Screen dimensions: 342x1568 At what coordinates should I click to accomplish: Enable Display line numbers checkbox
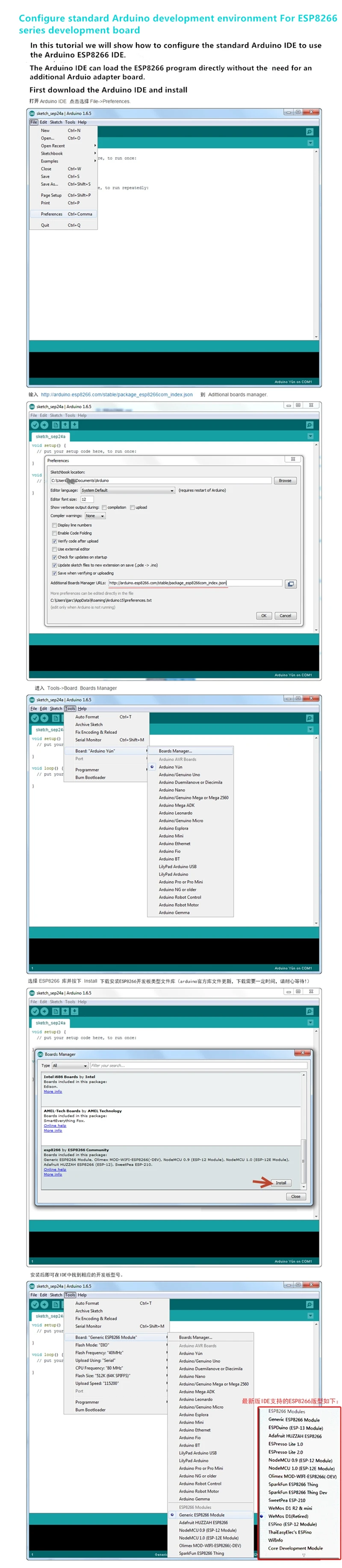pyautogui.click(x=54, y=525)
